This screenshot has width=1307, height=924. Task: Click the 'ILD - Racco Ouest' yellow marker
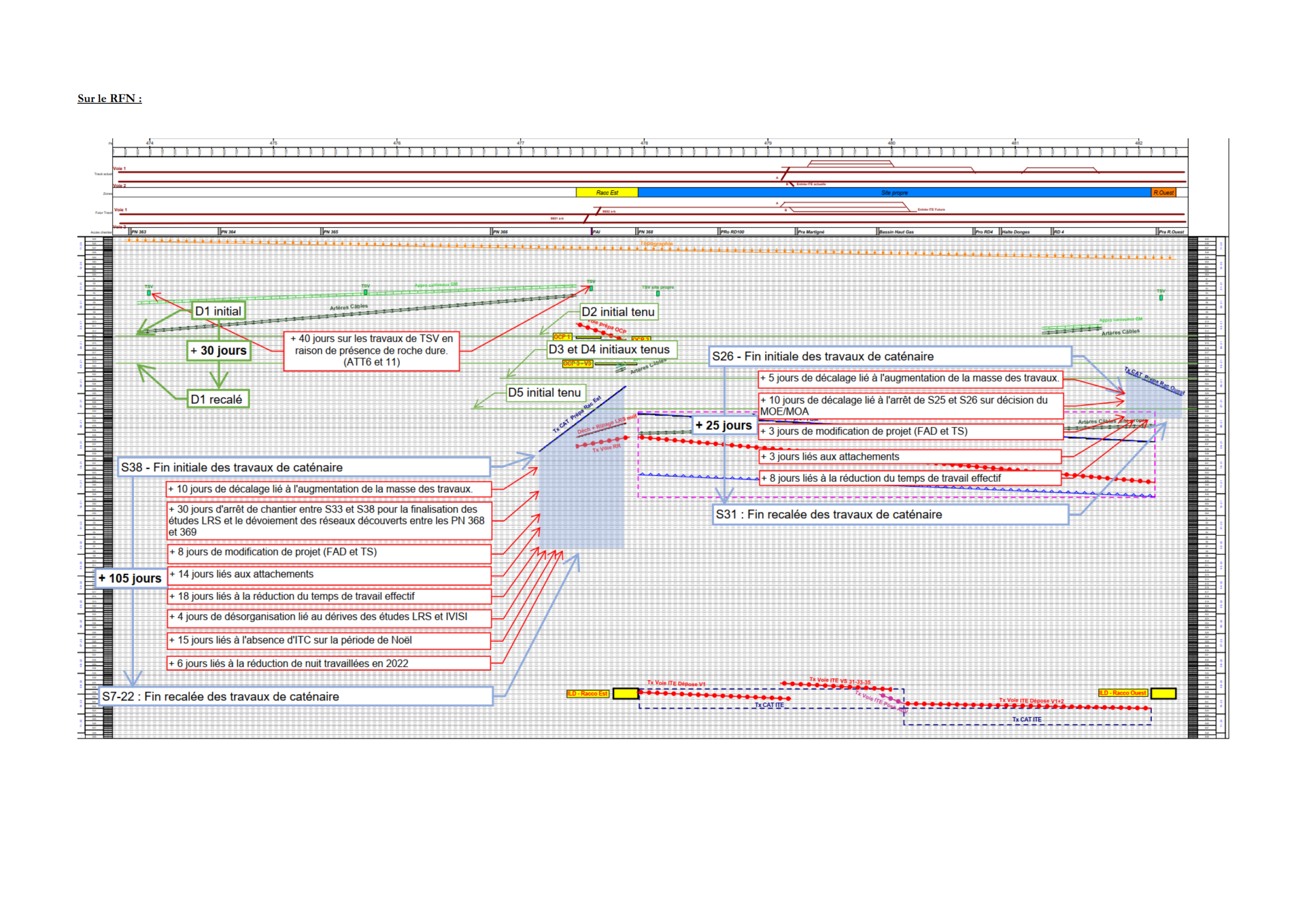click(1123, 693)
